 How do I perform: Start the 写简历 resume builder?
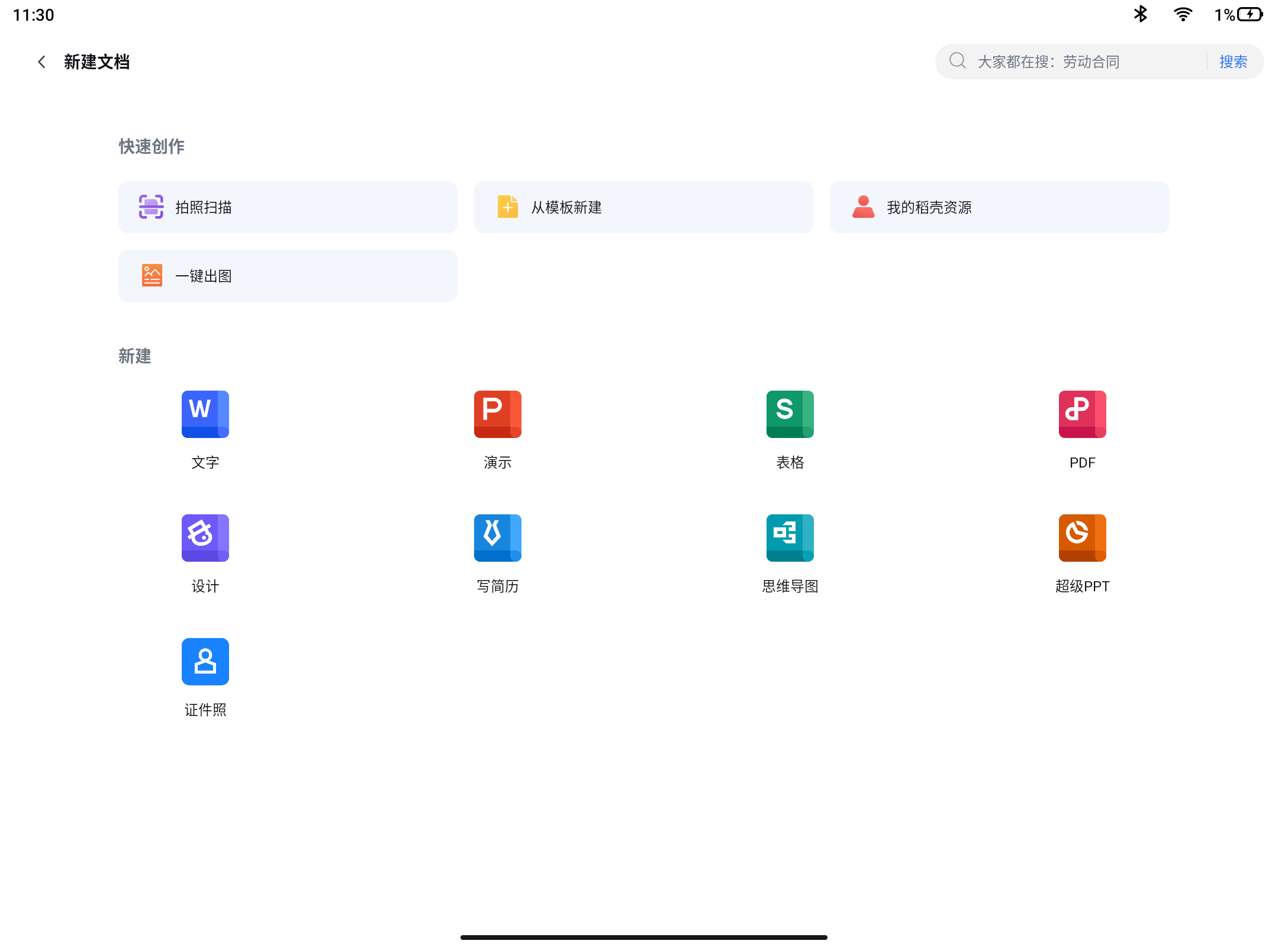pyautogui.click(x=497, y=538)
